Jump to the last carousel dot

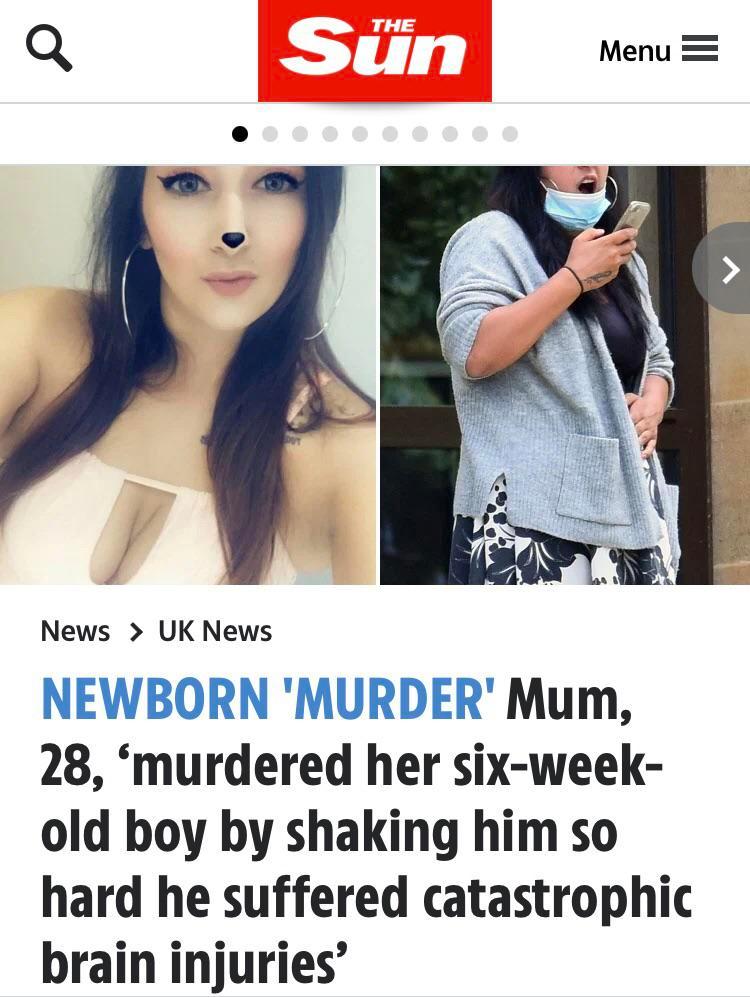[x=510, y=134]
